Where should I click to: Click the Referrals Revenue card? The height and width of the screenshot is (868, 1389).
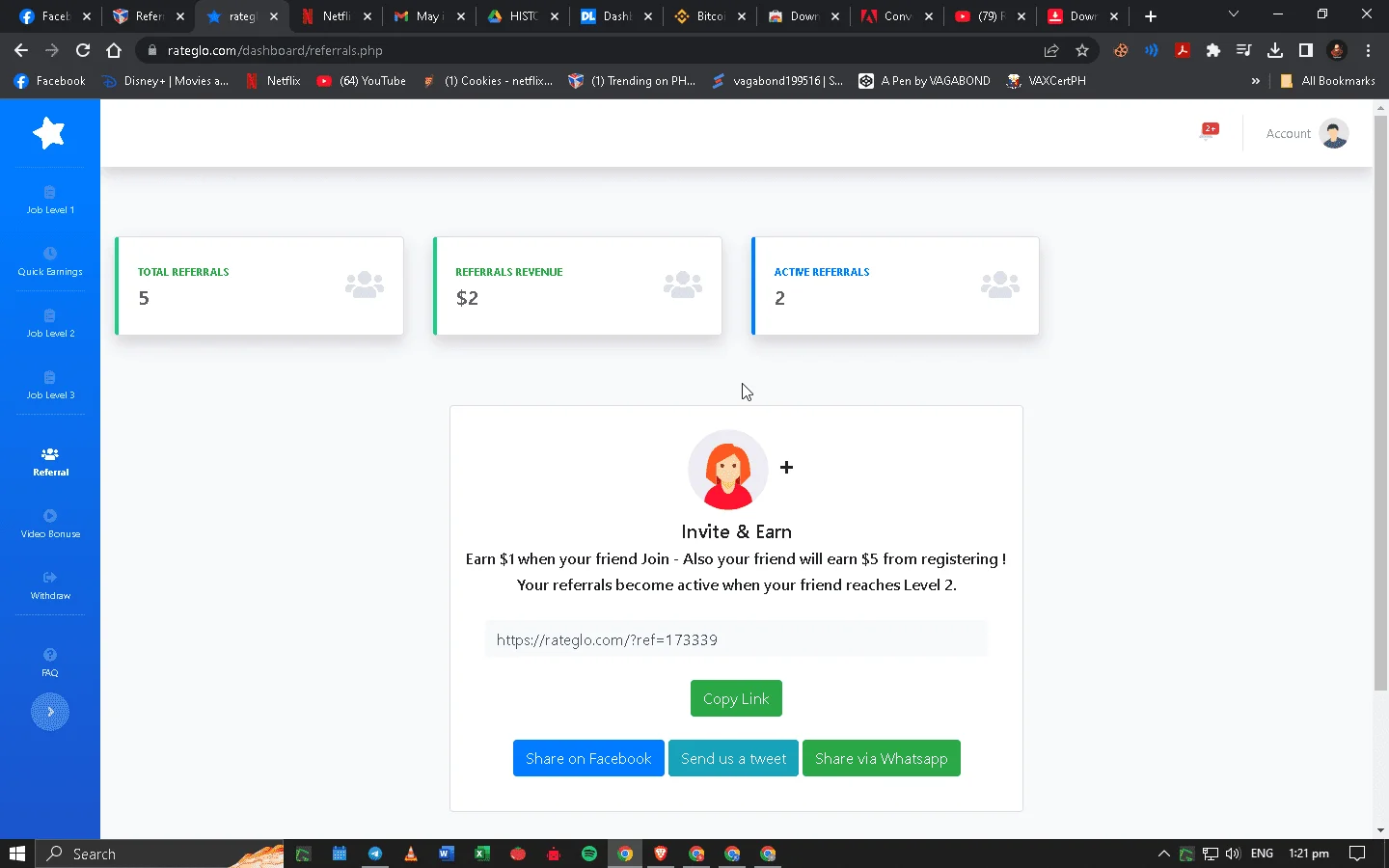tap(578, 285)
